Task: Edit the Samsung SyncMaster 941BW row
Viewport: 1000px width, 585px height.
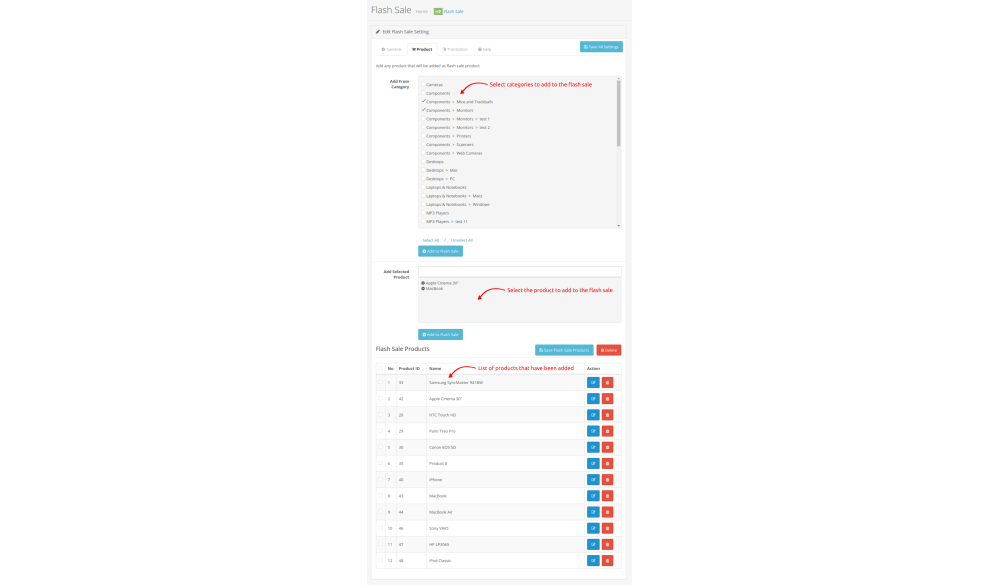Action: [593, 382]
